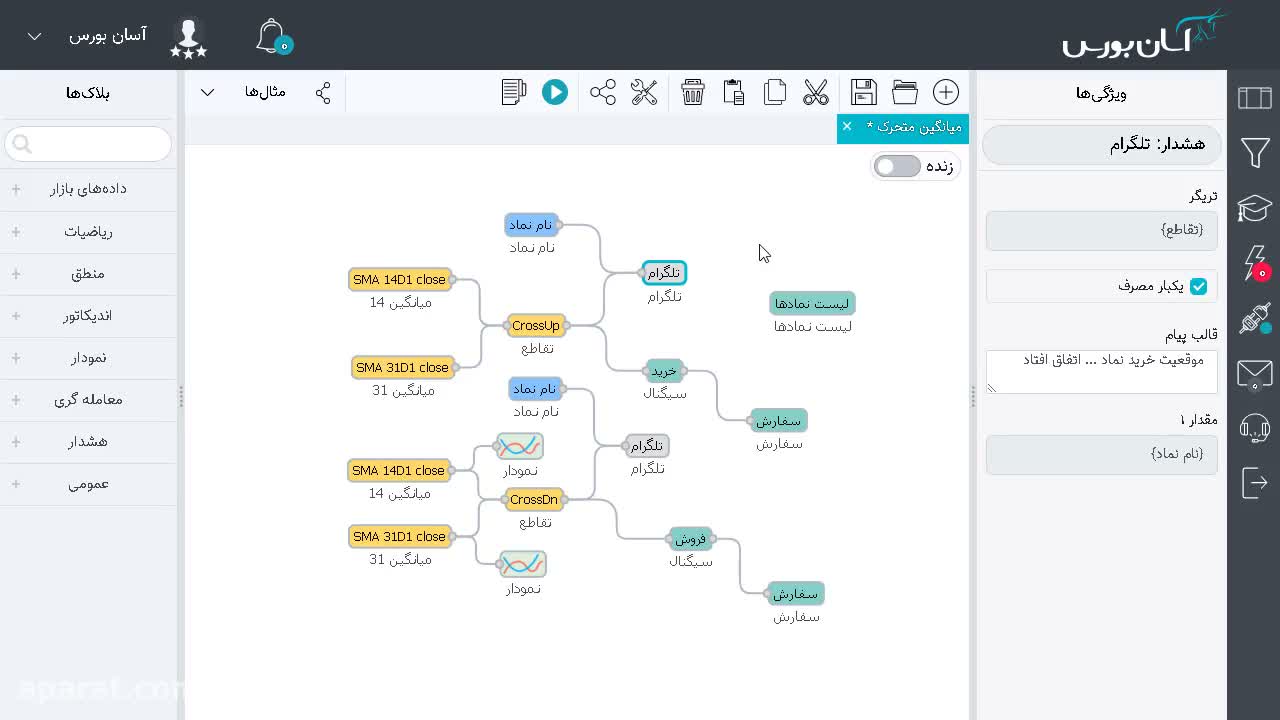Image resolution: width=1280 pixels, height=720 pixels.
Task: Expand the هشدار blocks category
Action: coord(89,441)
